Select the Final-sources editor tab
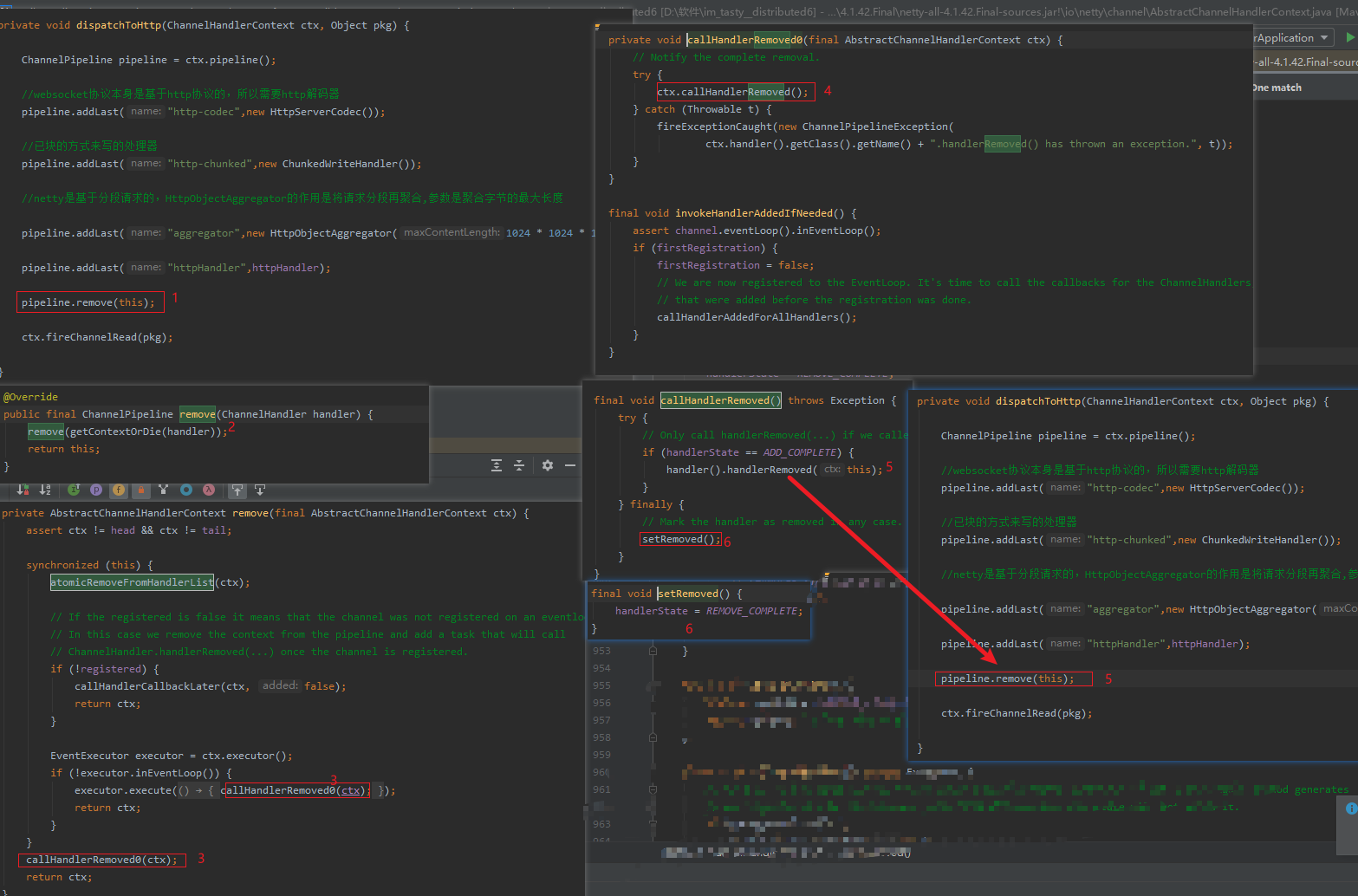Screen dimensions: 1358x896 [x=1305, y=62]
